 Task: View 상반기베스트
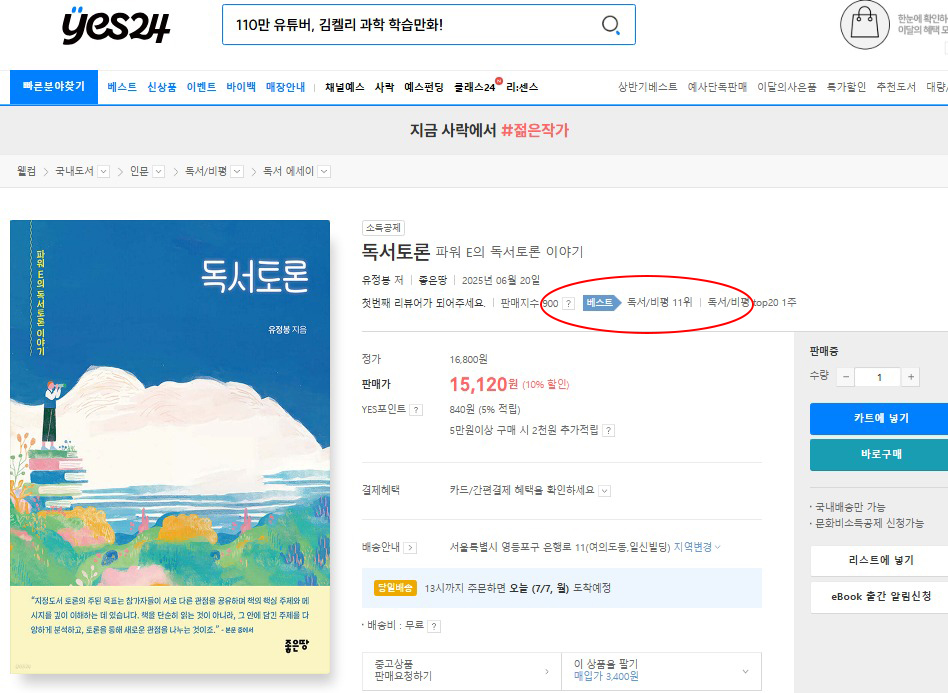(x=648, y=87)
